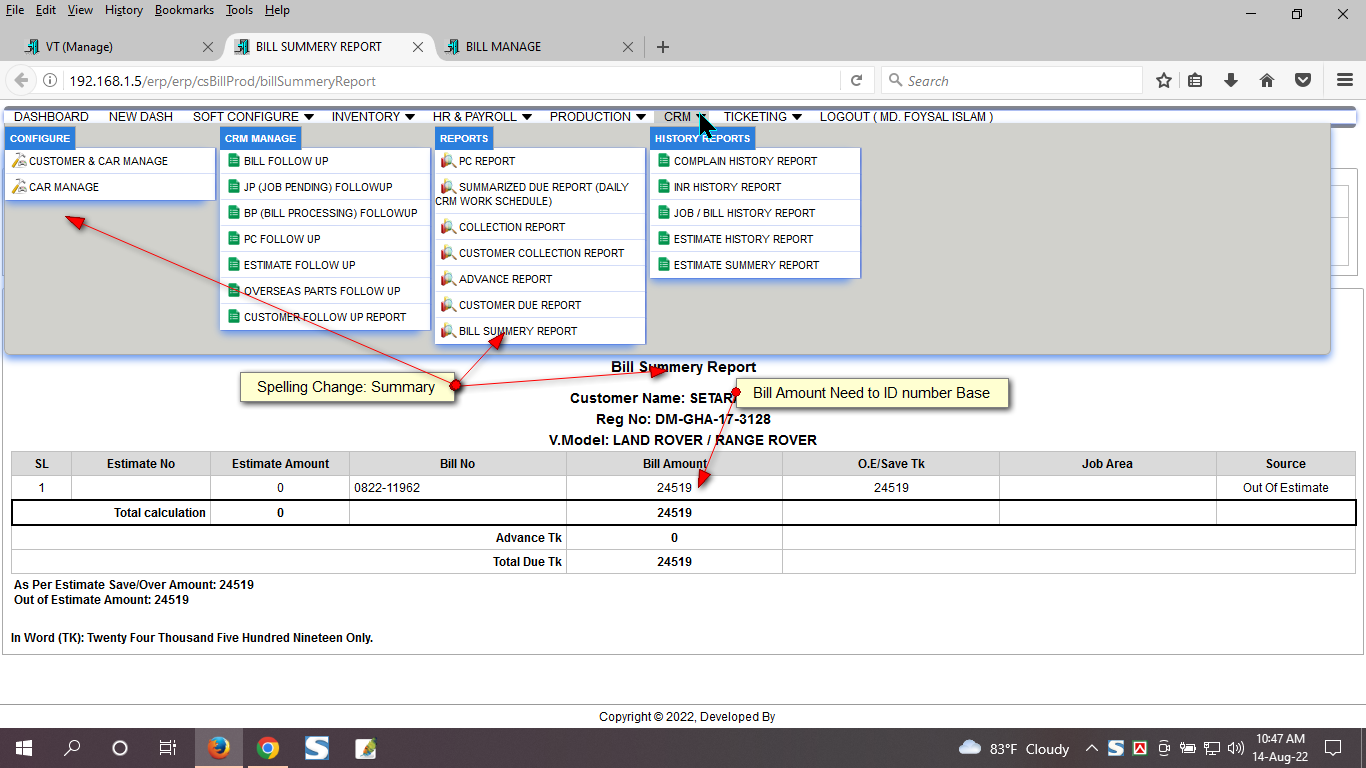
Task: Collapse the CRM dropdown menu
Action: pyautogui.click(x=685, y=117)
